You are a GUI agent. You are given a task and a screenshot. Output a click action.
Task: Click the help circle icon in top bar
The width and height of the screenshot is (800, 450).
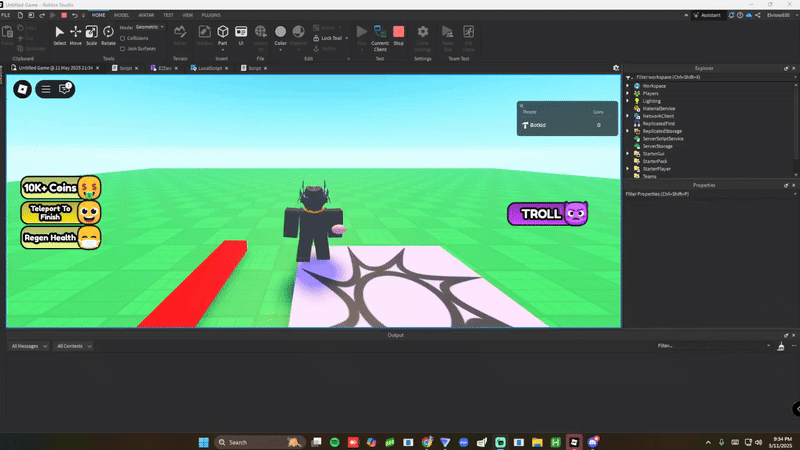(740, 15)
